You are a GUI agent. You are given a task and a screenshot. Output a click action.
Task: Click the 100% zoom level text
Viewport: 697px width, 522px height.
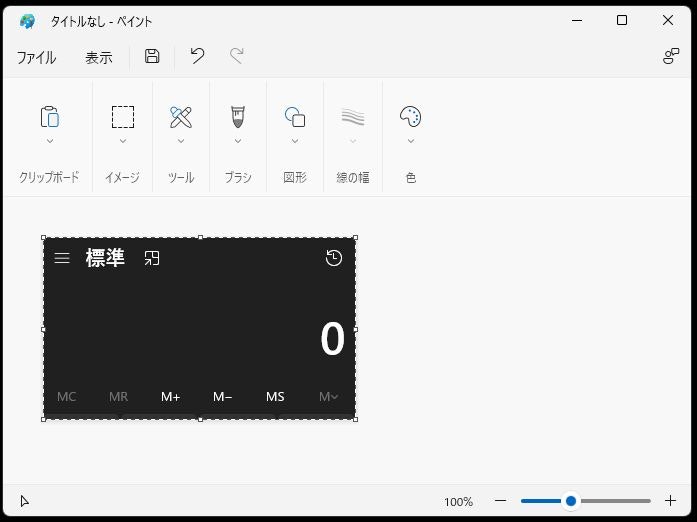click(x=458, y=502)
